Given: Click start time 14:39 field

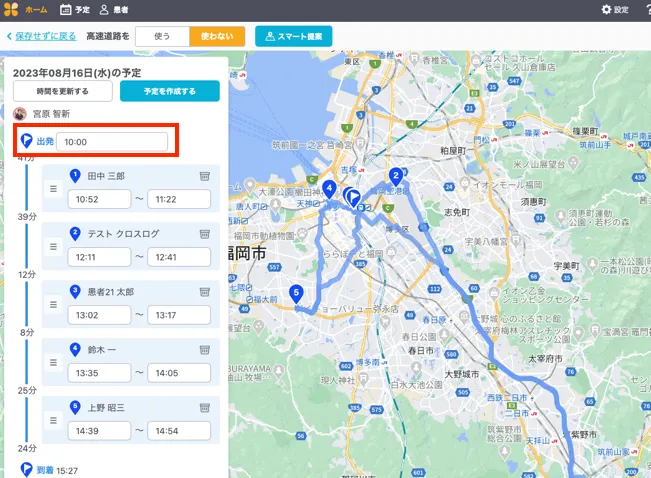Looking at the screenshot, I should coord(99,431).
